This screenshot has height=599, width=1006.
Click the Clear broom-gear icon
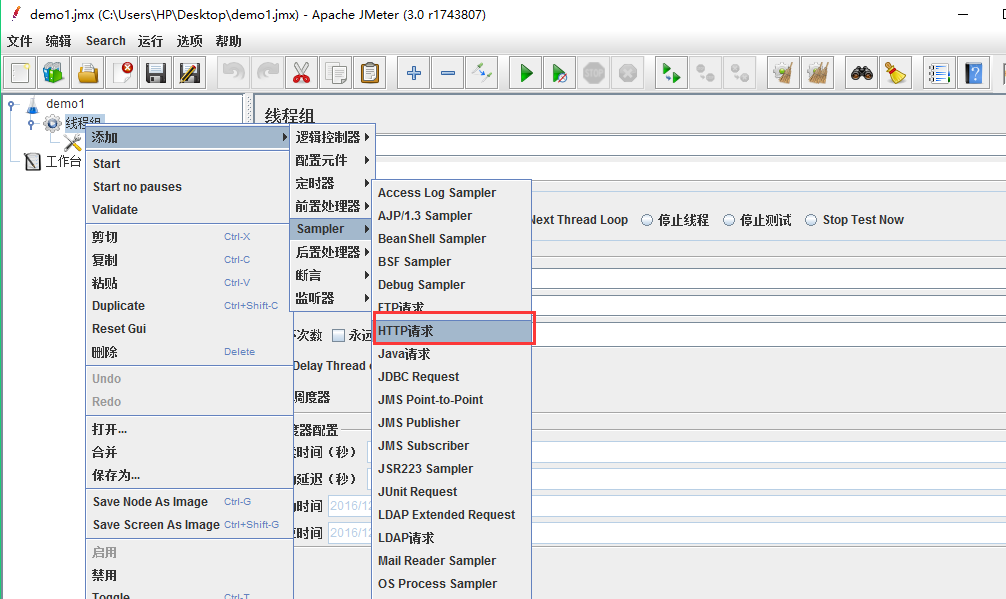point(783,72)
